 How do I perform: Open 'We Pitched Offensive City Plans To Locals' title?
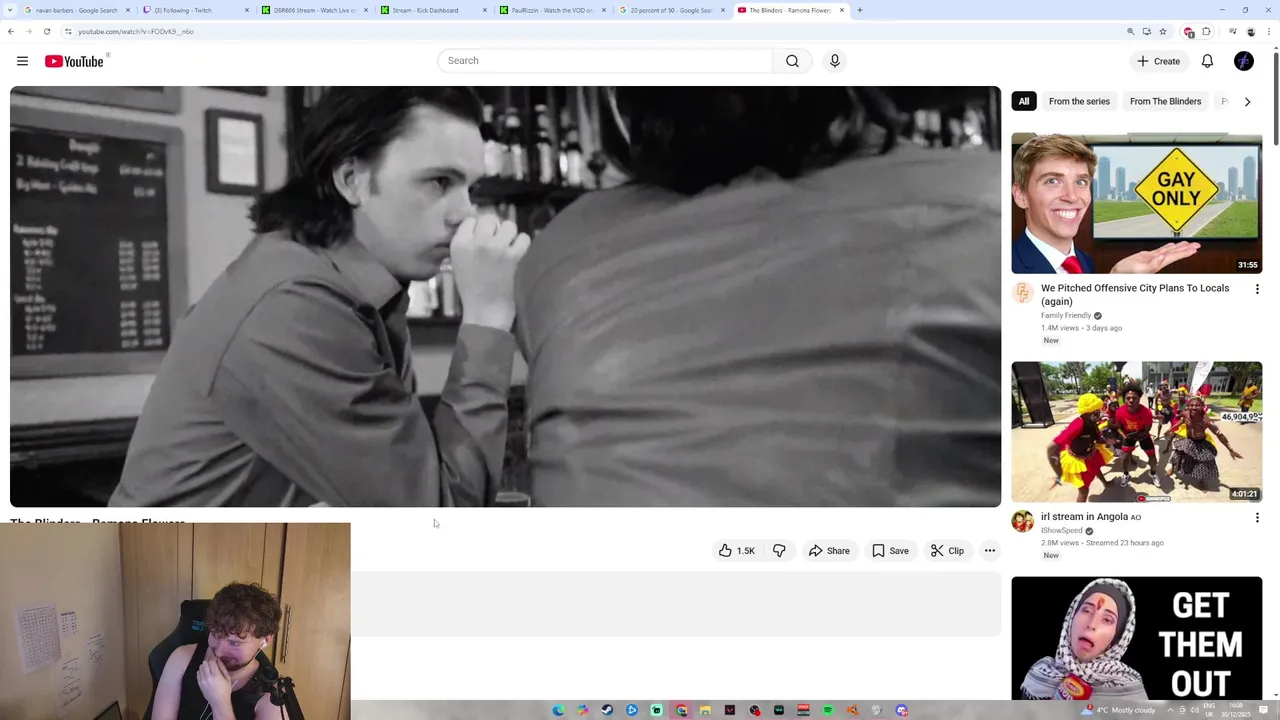1135,295
